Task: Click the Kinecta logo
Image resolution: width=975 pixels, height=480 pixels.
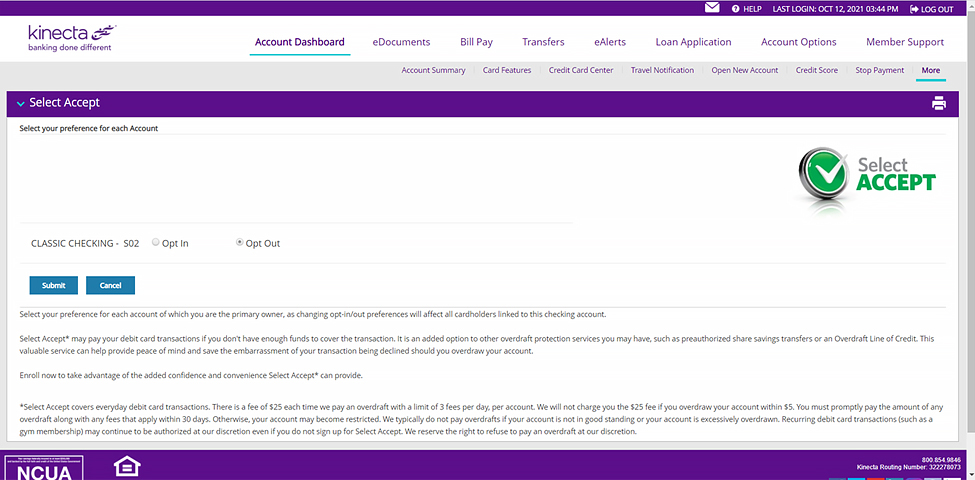Action: 72,39
